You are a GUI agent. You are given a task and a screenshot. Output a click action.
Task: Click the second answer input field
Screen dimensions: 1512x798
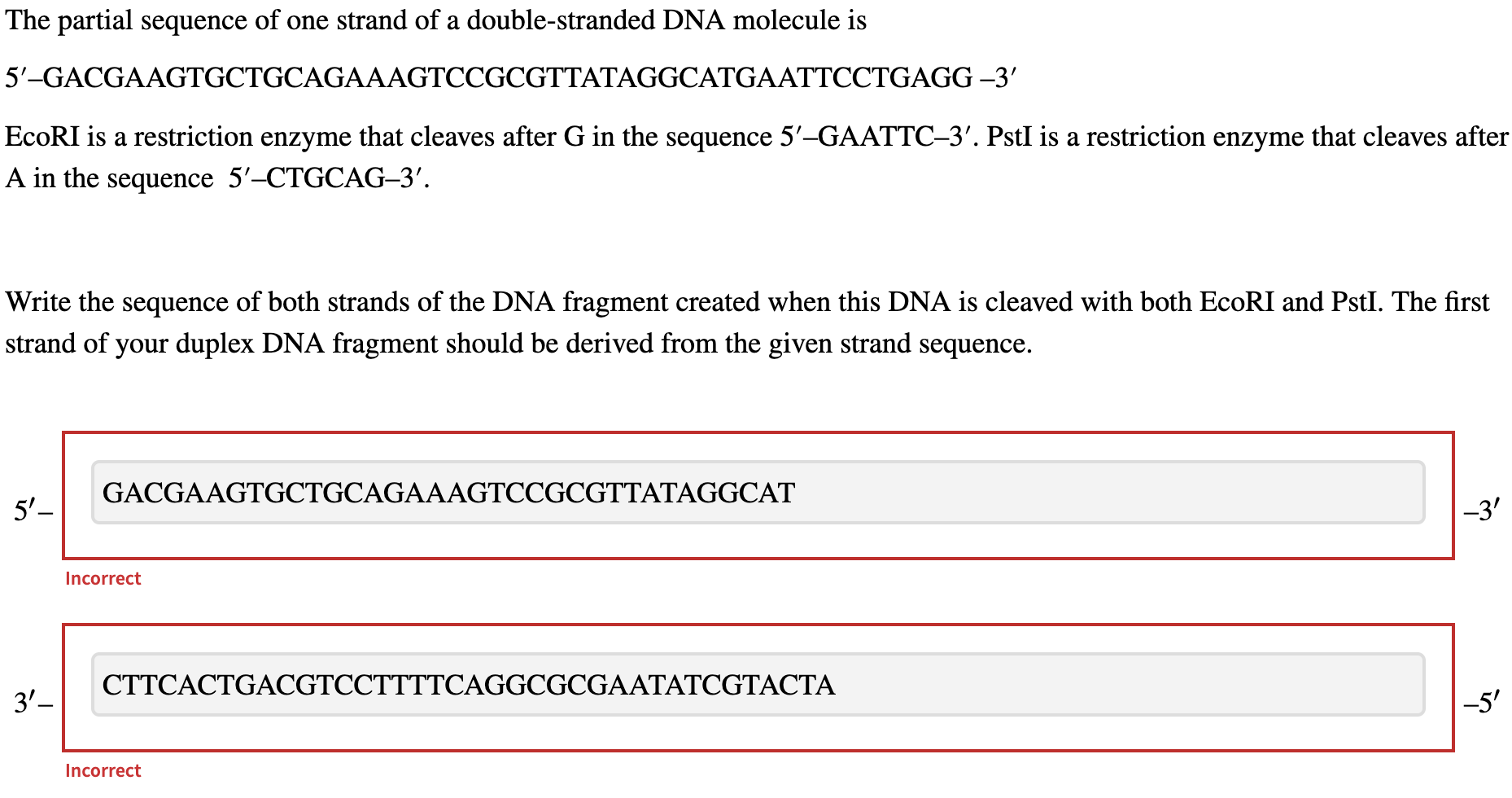tap(757, 684)
